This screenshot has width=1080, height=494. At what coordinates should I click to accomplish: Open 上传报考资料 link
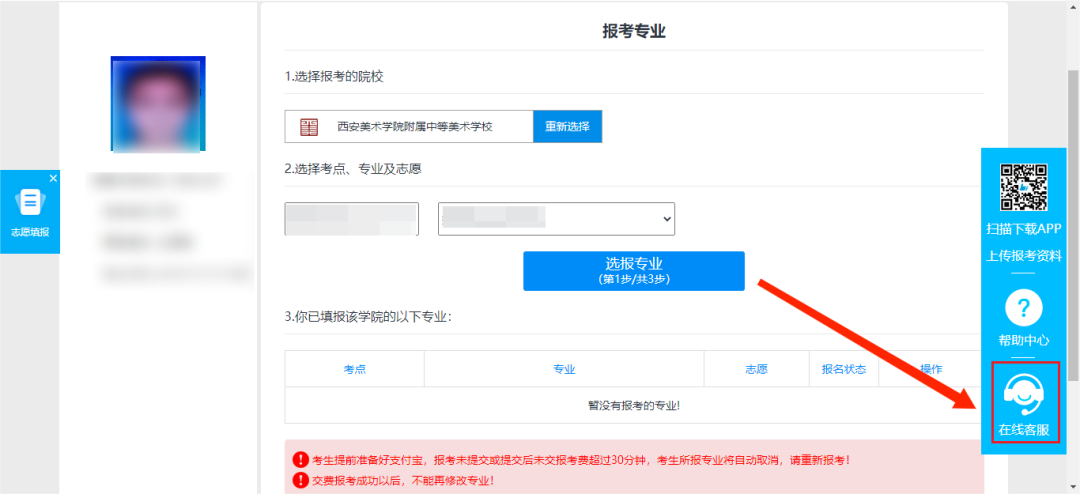pos(1024,256)
